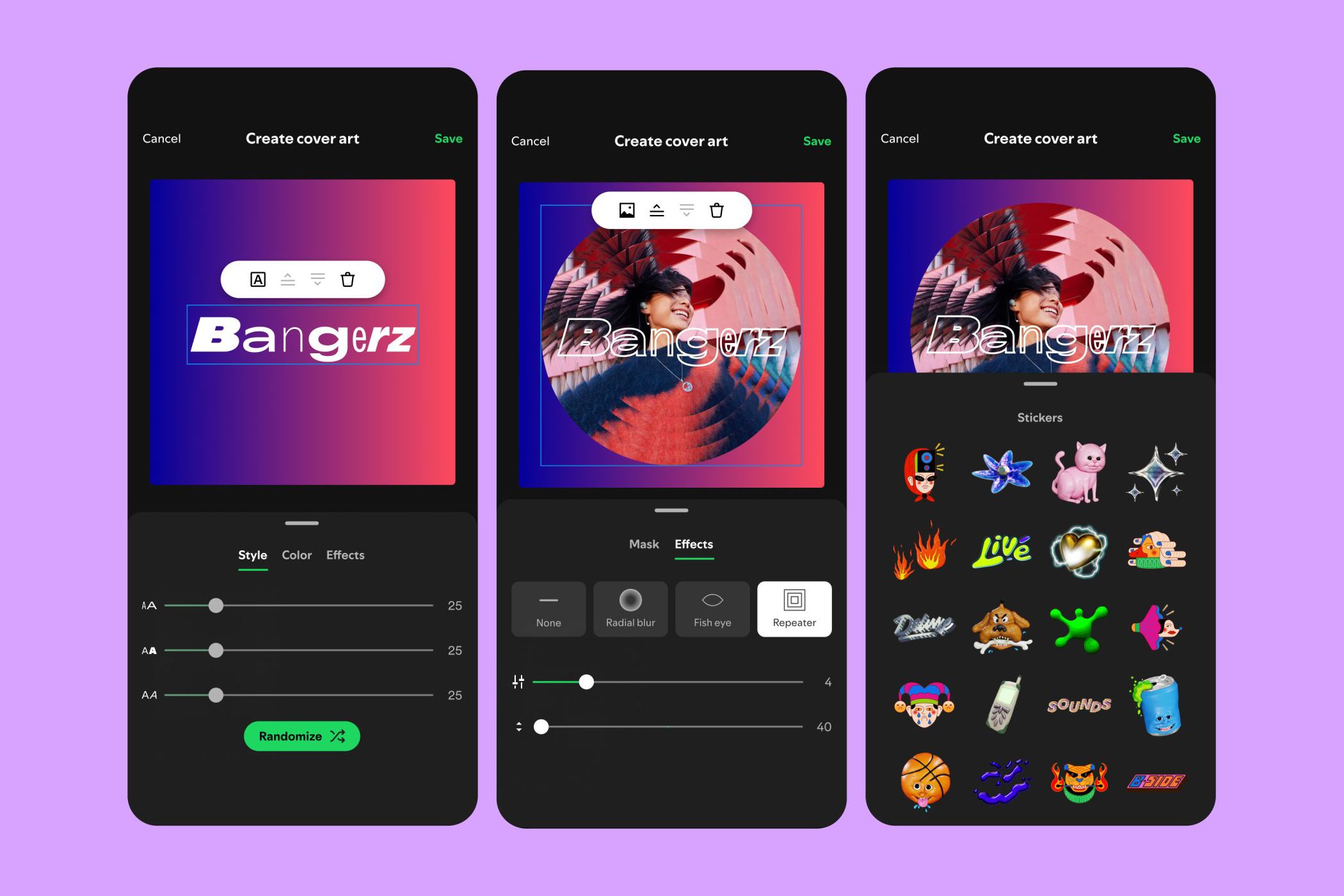Toggle the Mask tab view
Viewport: 1344px width, 896px height.
[x=642, y=544]
